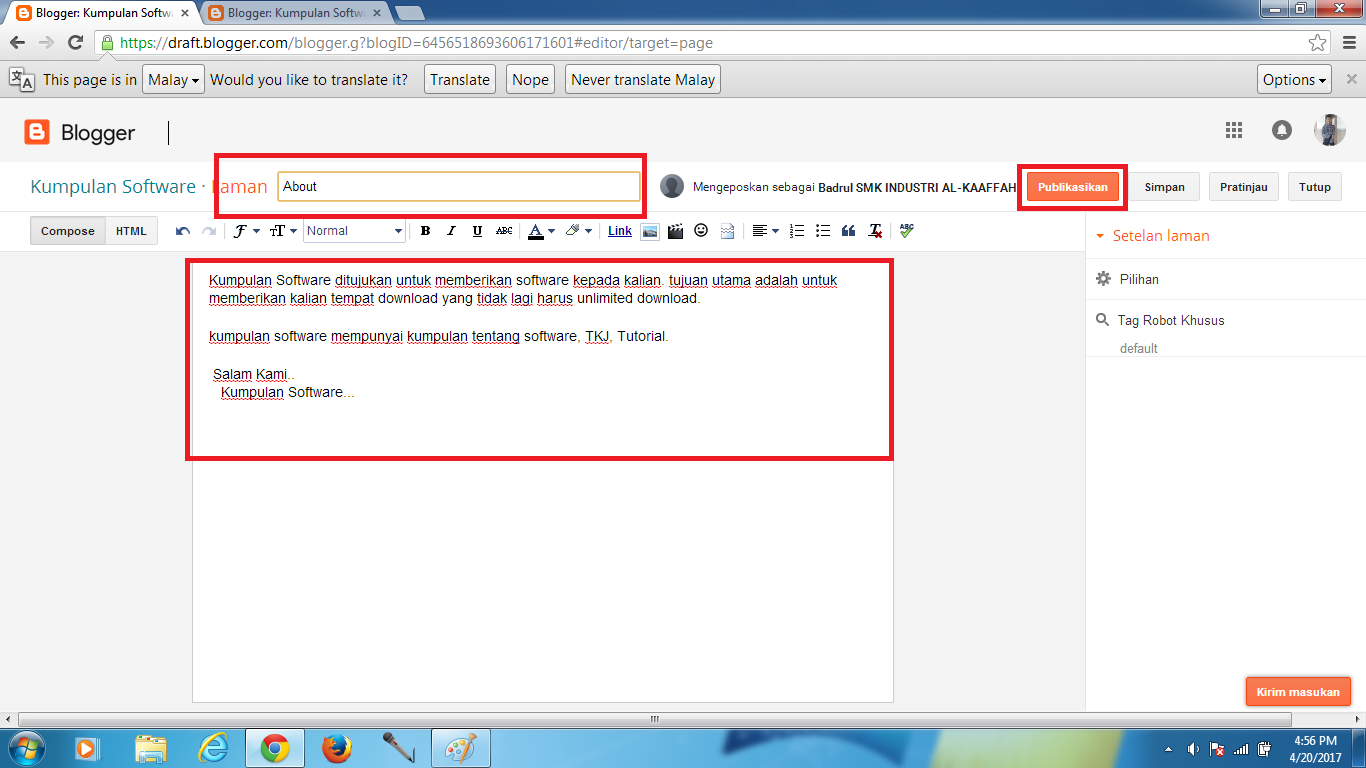Toggle italic formatting

point(451,231)
